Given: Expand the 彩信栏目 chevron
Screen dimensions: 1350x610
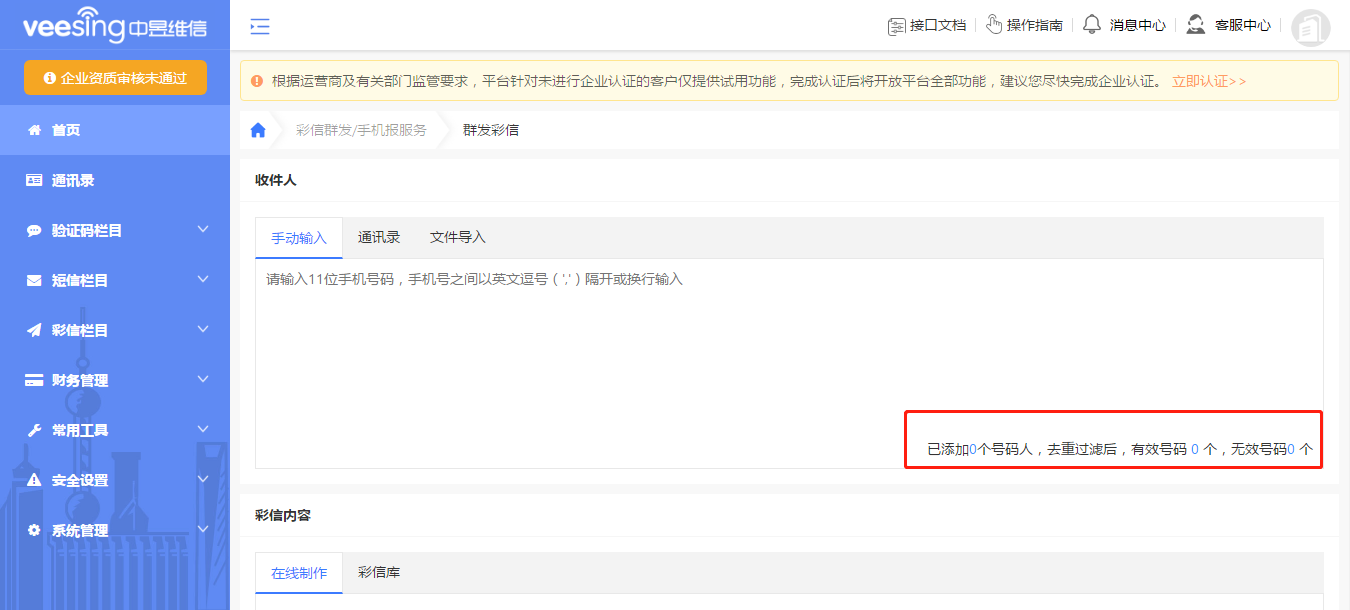Looking at the screenshot, I should coord(203,329).
